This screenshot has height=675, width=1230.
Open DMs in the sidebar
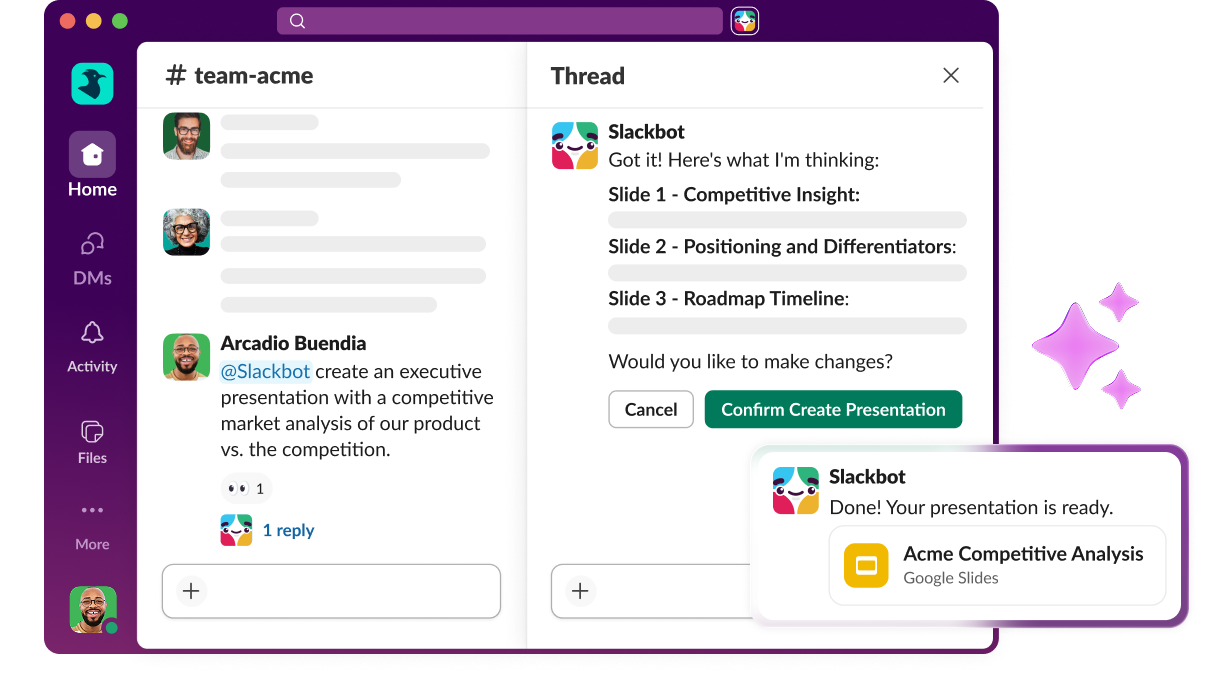pos(92,258)
